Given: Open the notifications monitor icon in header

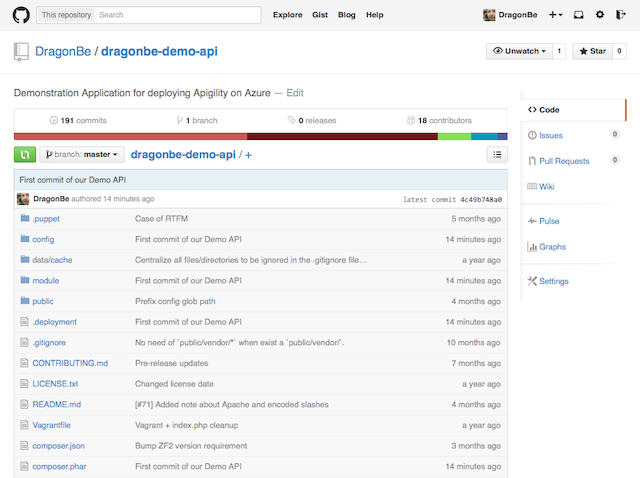Looking at the screenshot, I should click(578, 15).
